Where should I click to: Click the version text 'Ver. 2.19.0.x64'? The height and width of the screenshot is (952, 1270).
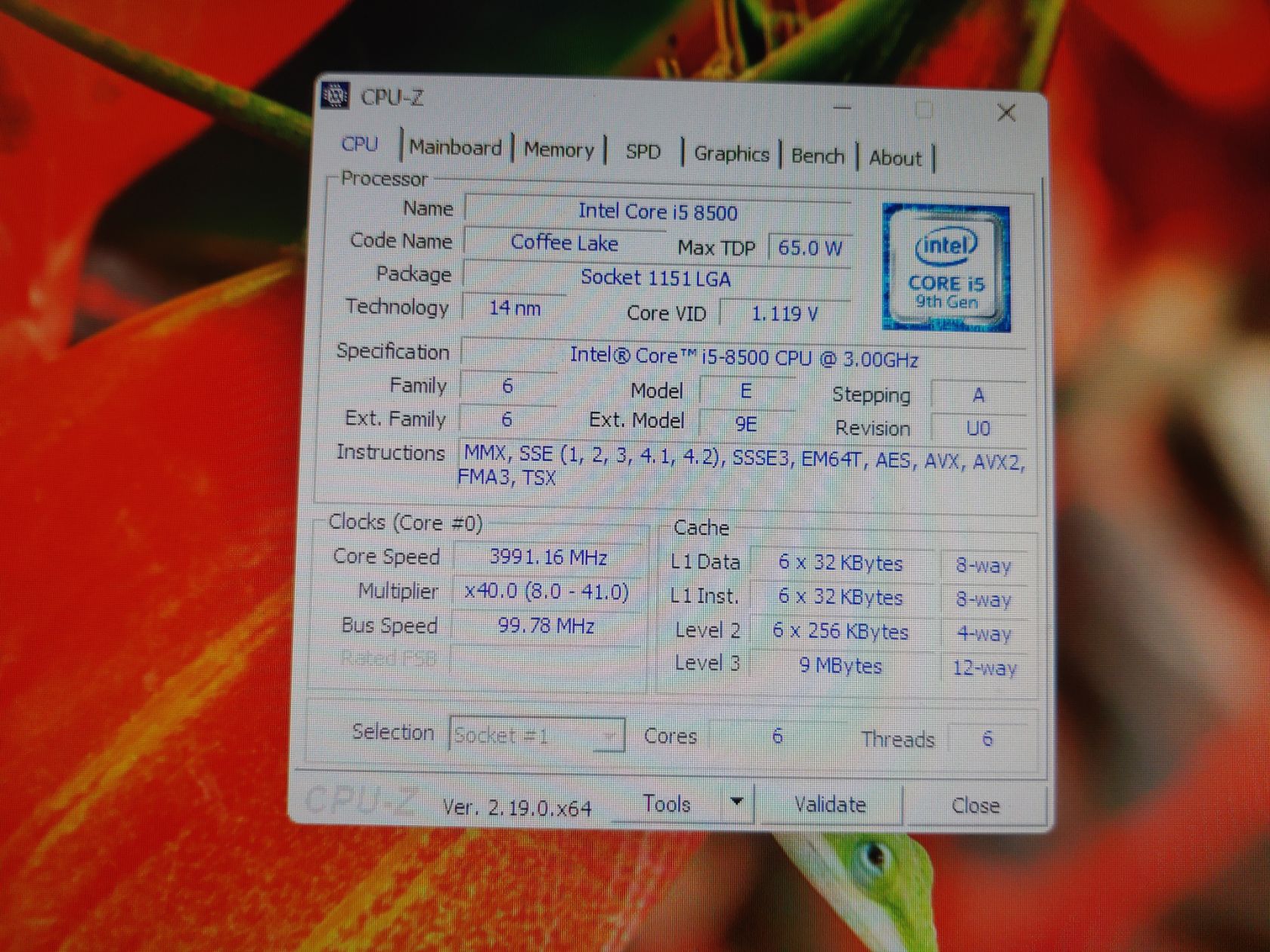click(518, 808)
